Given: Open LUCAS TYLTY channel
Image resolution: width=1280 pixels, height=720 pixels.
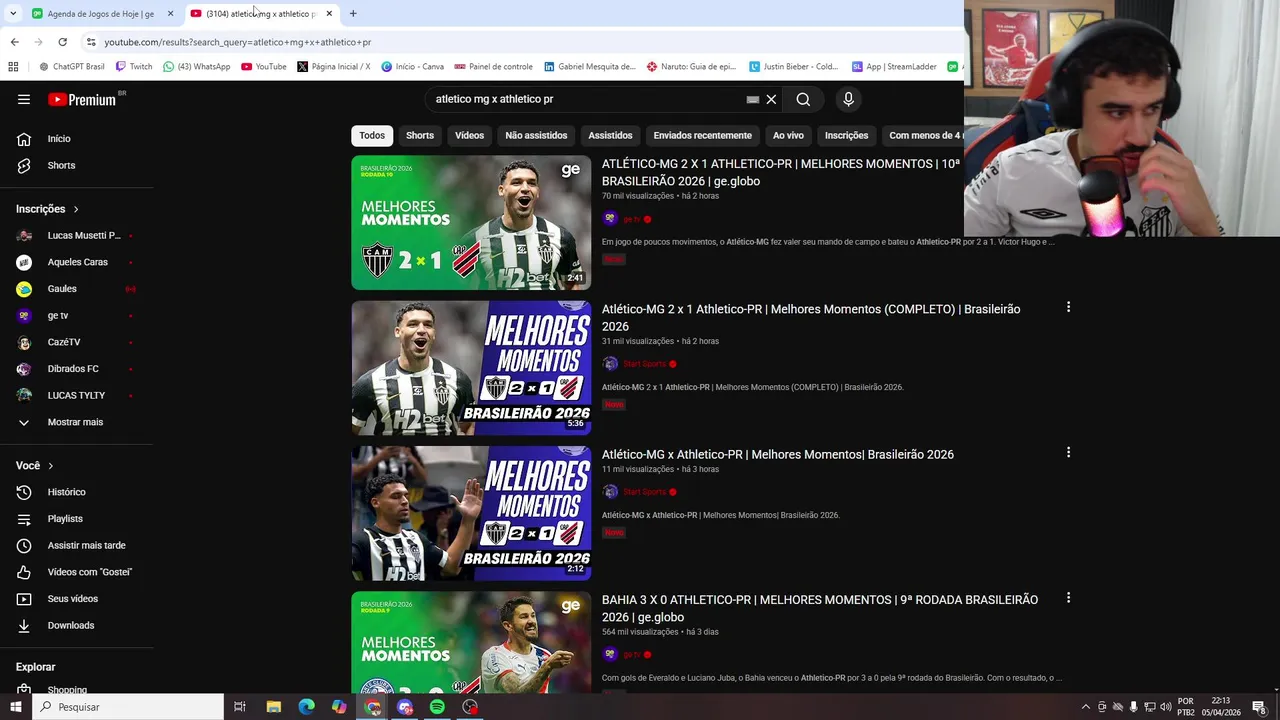Looking at the screenshot, I should tap(77, 395).
